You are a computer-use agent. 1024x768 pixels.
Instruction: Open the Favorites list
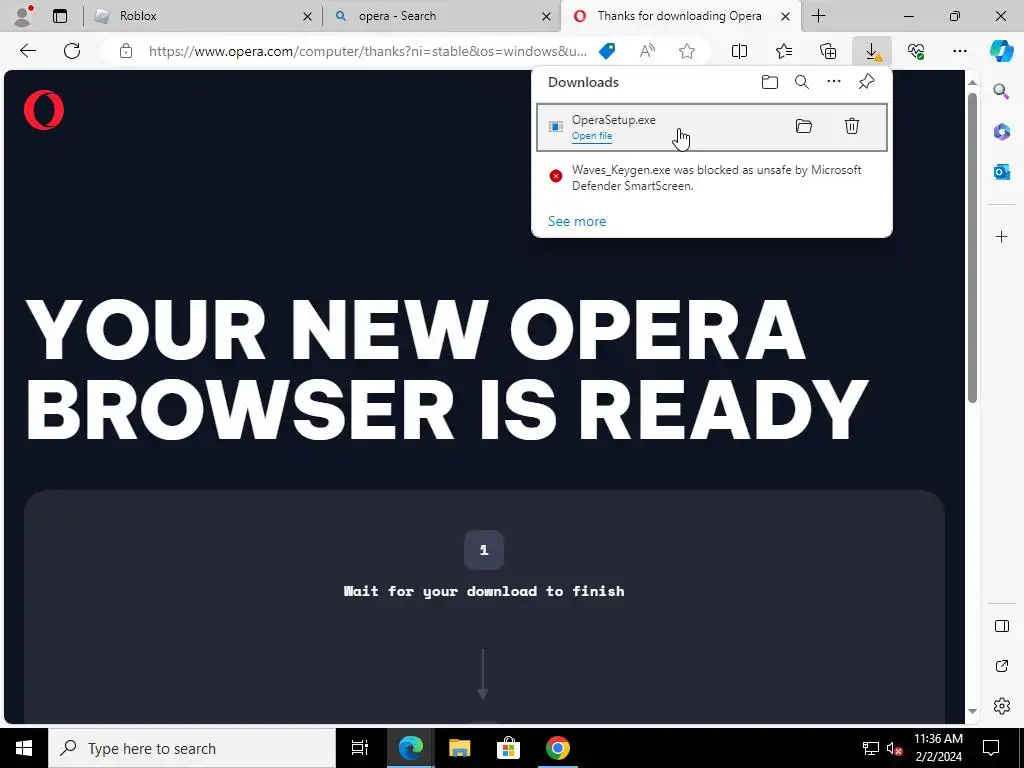[x=784, y=51]
